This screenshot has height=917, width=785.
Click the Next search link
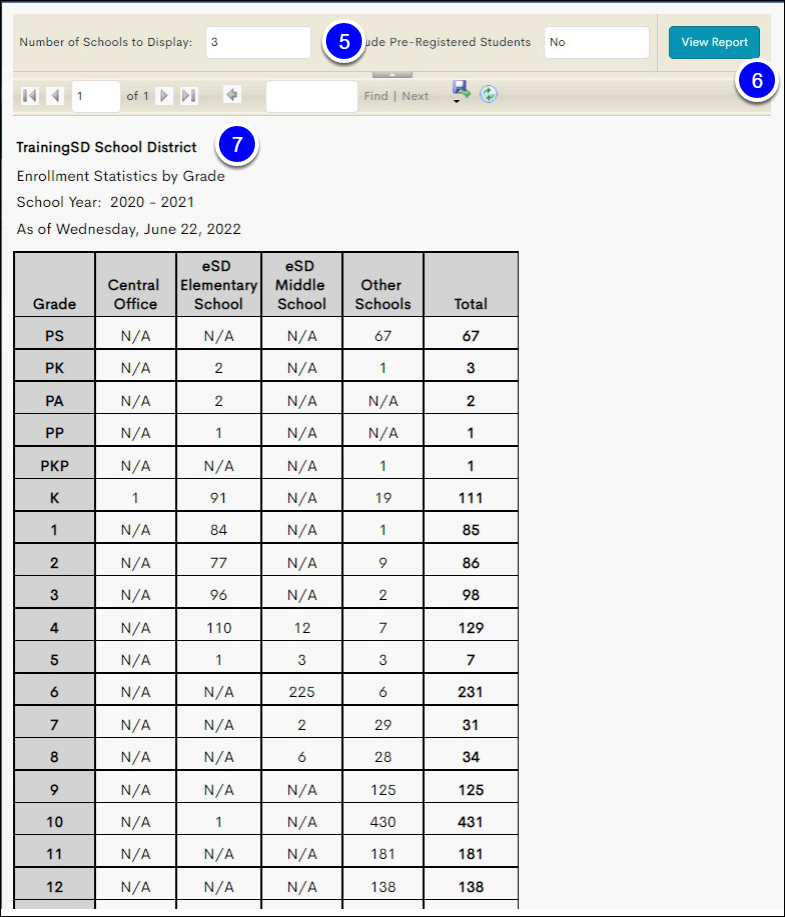415,96
